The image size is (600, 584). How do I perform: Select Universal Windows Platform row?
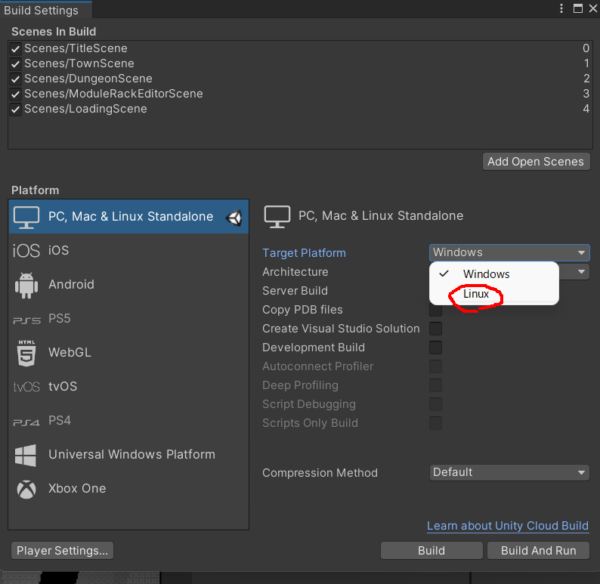pyautogui.click(x=129, y=455)
